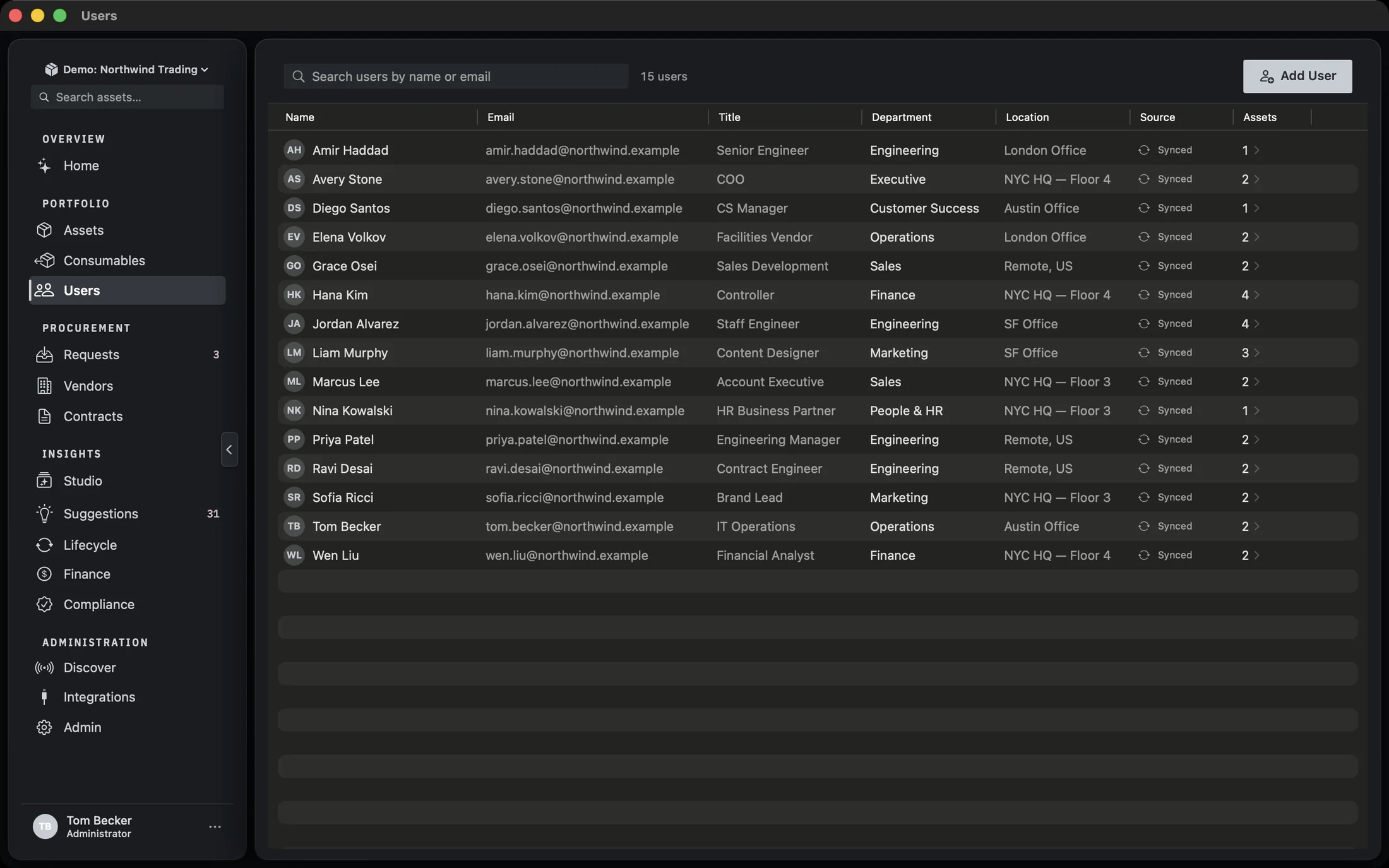
Task: Expand Jordan Alvarez's assets chevron
Action: tap(1256, 324)
